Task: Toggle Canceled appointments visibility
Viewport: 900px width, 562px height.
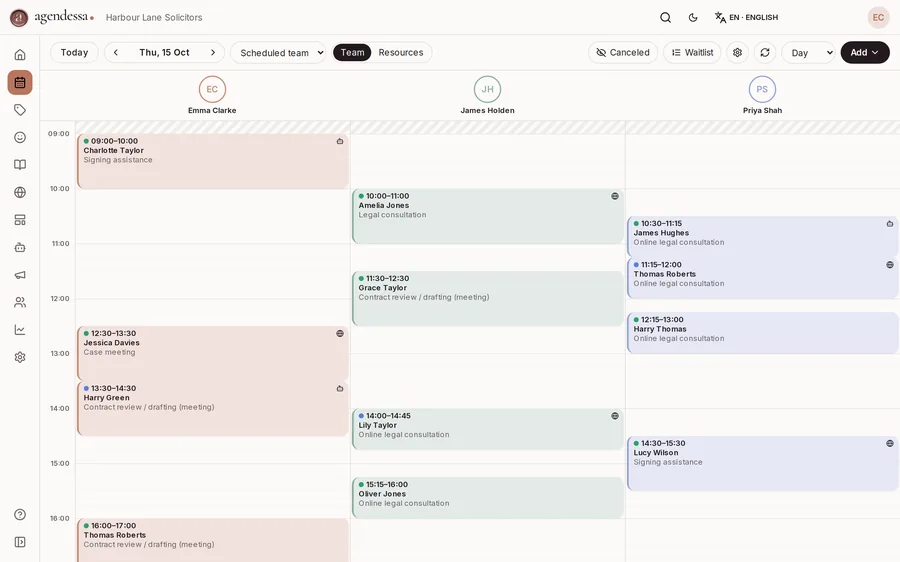Action: (x=623, y=52)
